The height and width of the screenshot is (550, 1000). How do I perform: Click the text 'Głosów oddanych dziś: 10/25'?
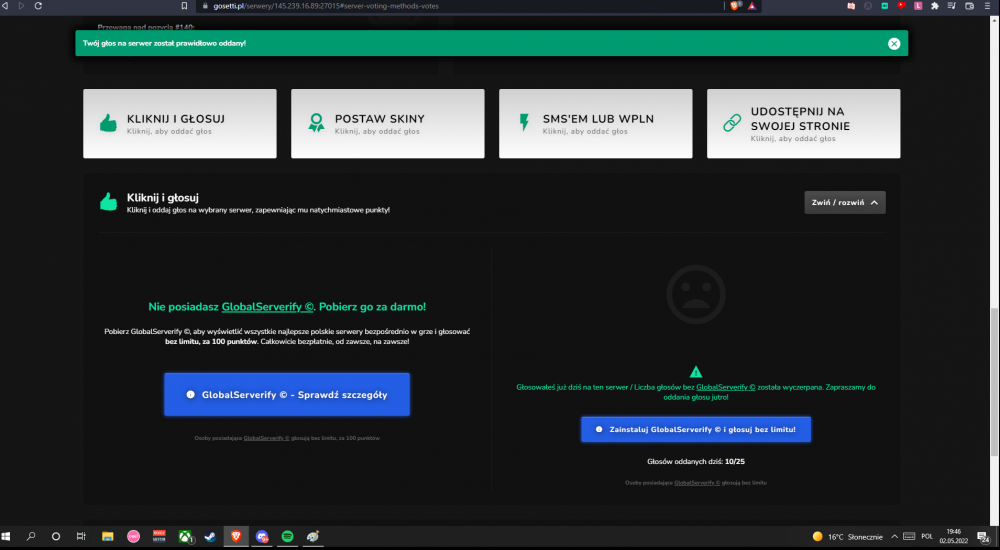(696, 461)
